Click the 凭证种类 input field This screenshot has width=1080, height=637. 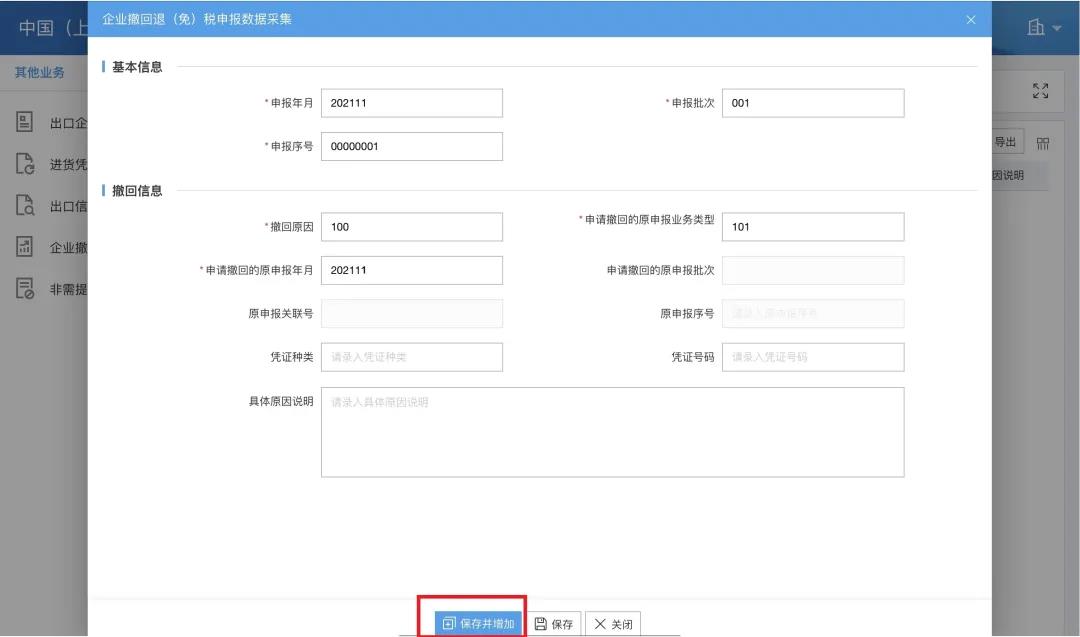(x=411, y=357)
